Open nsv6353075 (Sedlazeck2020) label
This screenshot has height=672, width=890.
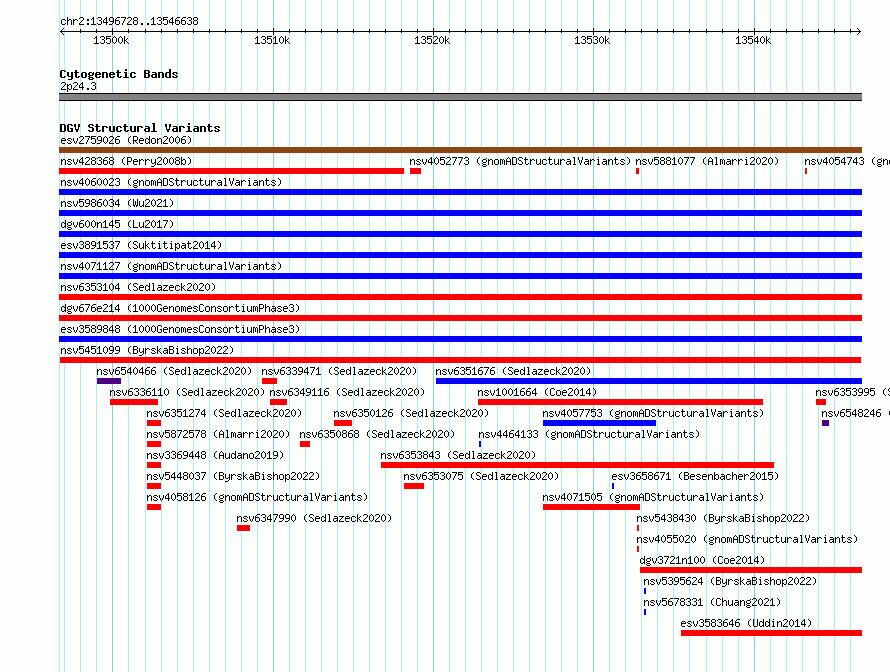tap(481, 476)
